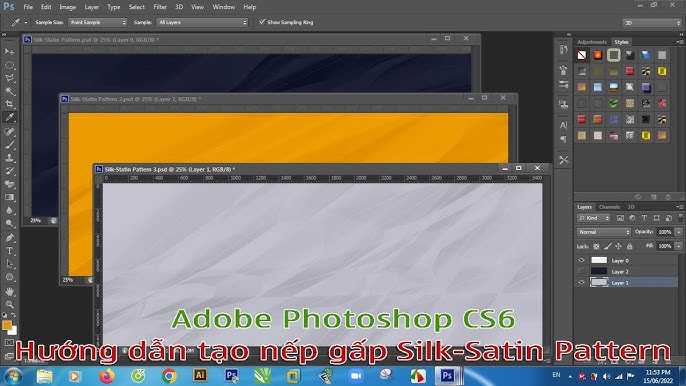The width and height of the screenshot is (686, 386).
Task: Select the Crop tool
Action: click(x=9, y=104)
